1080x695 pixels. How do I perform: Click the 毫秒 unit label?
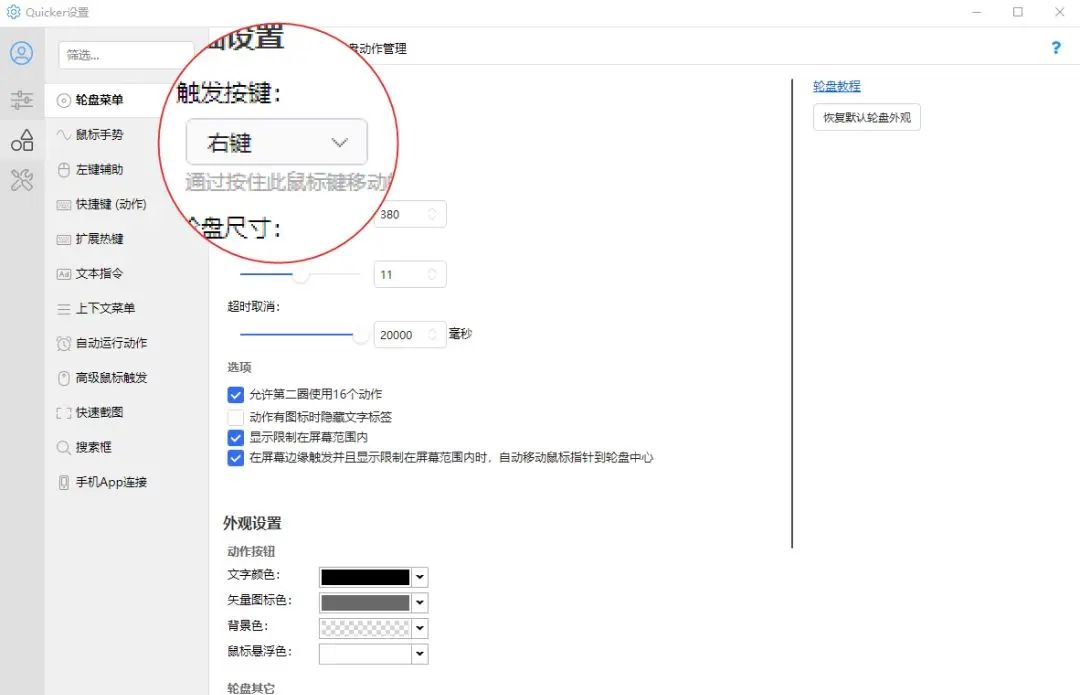tap(460, 333)
